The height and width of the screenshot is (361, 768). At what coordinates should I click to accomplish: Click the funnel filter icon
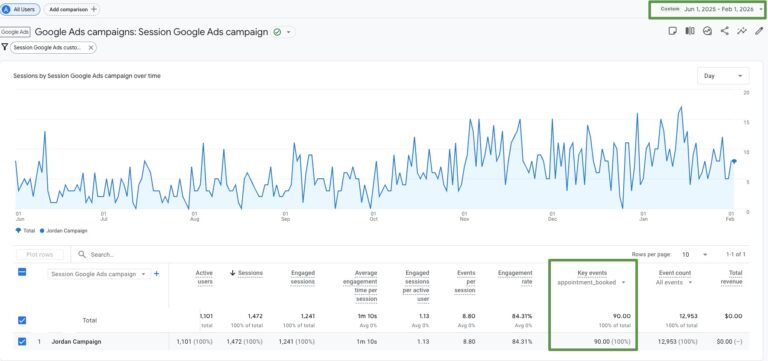click(x=4, y=48)
